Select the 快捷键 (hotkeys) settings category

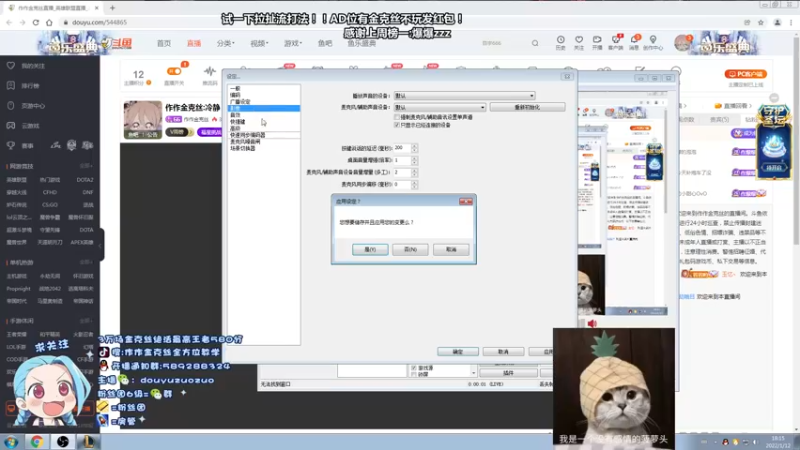click(238, 121)
